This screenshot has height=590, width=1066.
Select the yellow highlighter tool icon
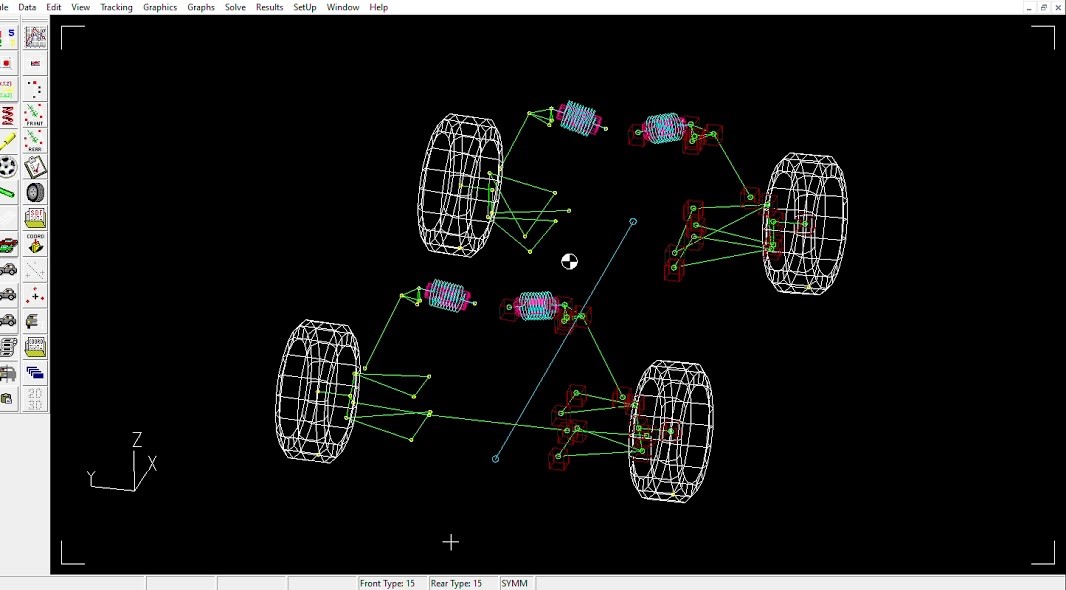click(8, 141)
